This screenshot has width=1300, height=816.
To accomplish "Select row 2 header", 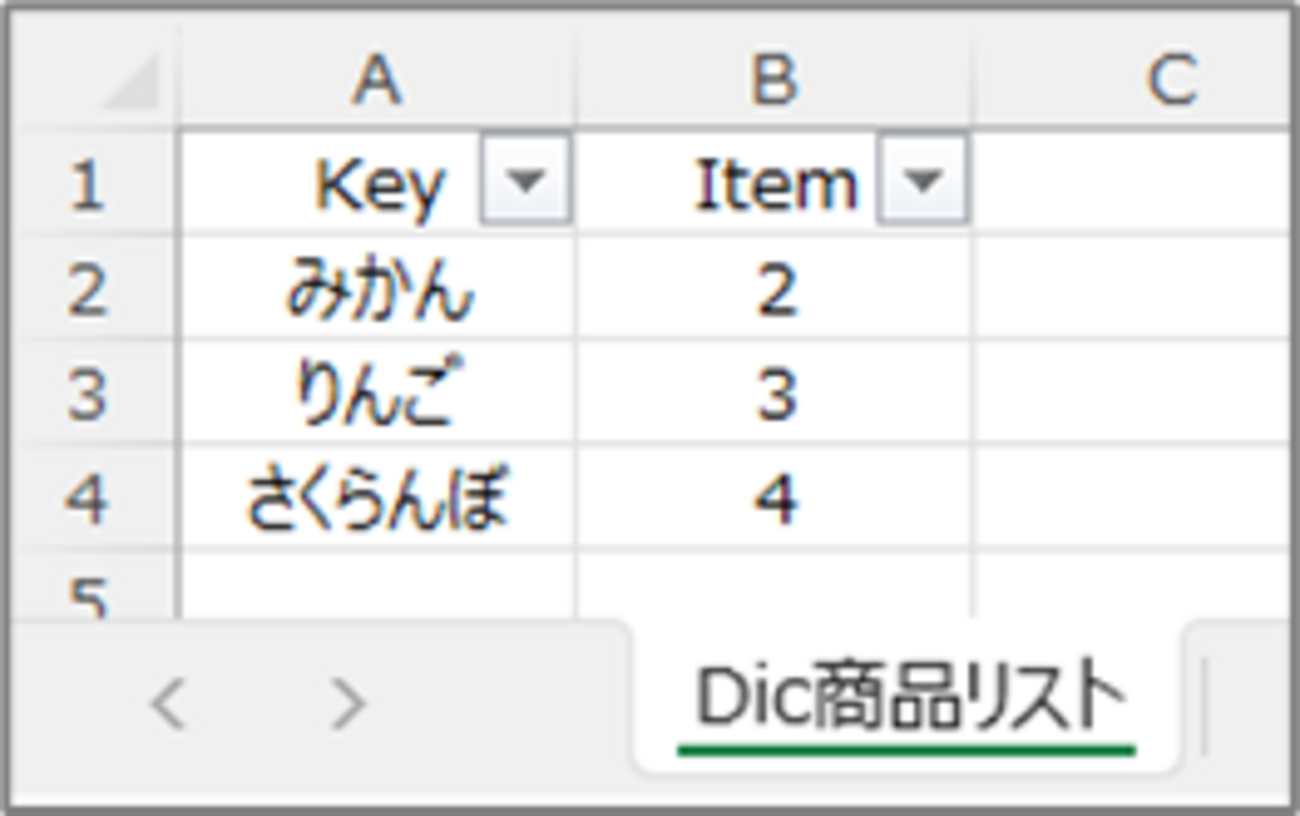I will point(88,290).
